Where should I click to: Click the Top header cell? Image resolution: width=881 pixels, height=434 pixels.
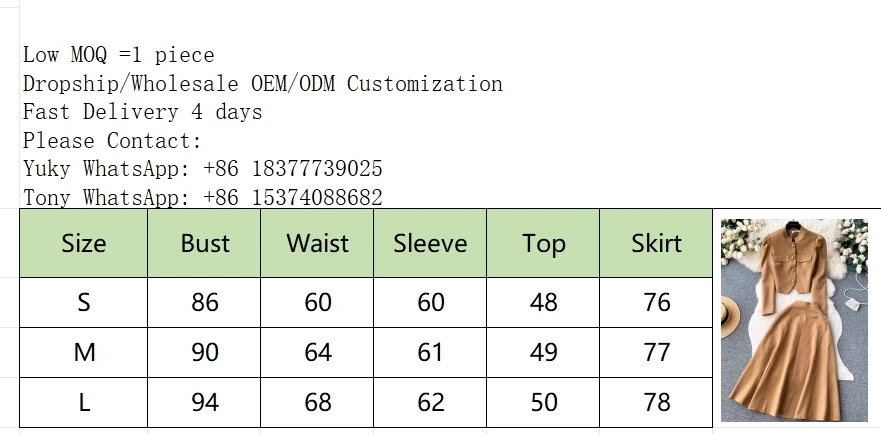[543, 243]
